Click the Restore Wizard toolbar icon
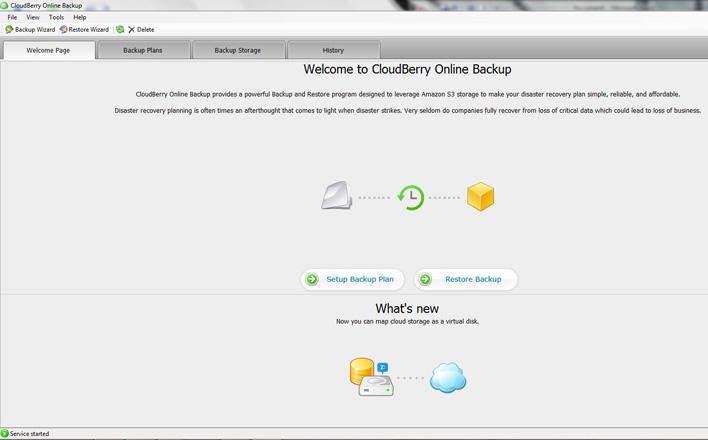The height and width of the screenshot is (440, 708). [64, 29]
